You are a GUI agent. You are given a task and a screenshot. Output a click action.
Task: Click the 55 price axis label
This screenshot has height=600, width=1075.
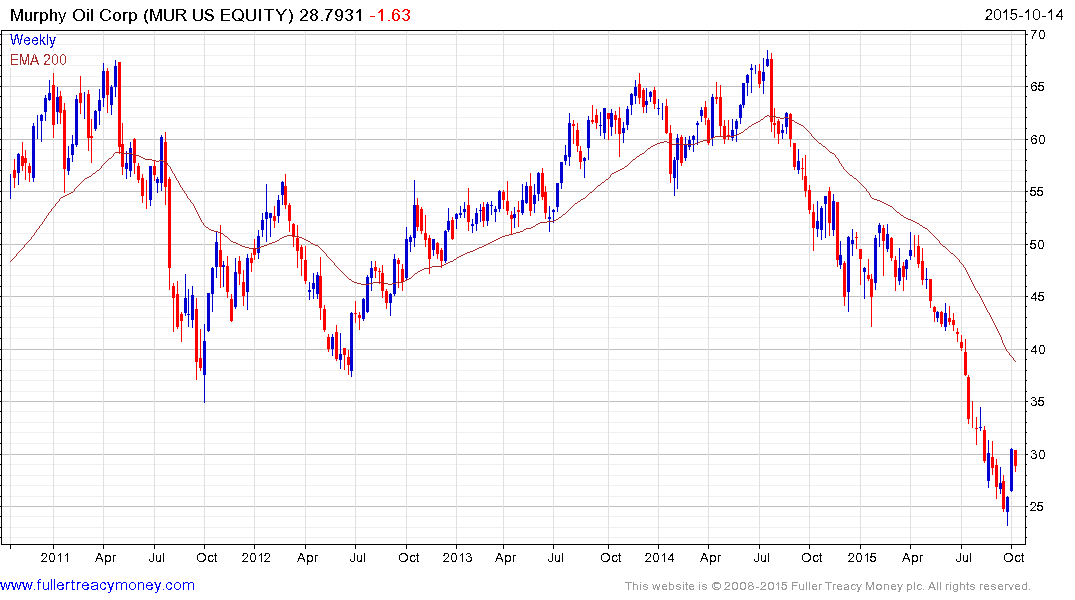(x=1037, y=191)
